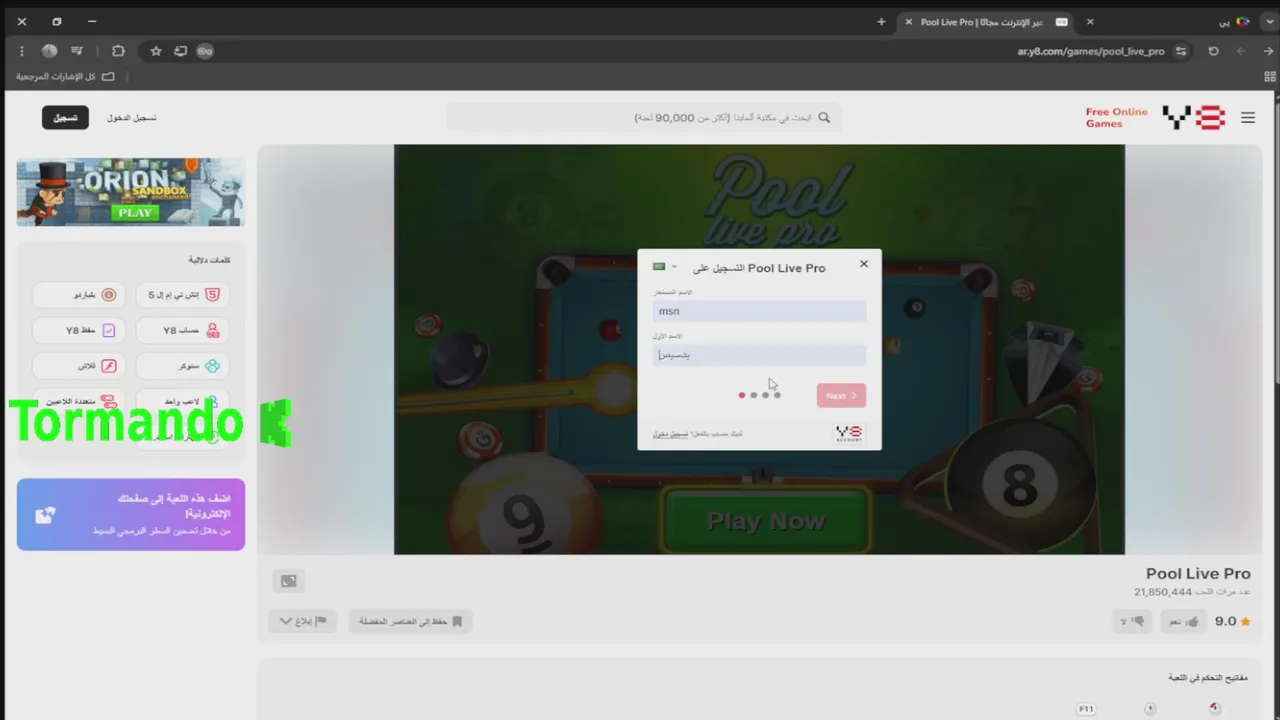Click the first name field in dialog
The height and width of the screenshot is (720, 1280).
coord(759,355)
